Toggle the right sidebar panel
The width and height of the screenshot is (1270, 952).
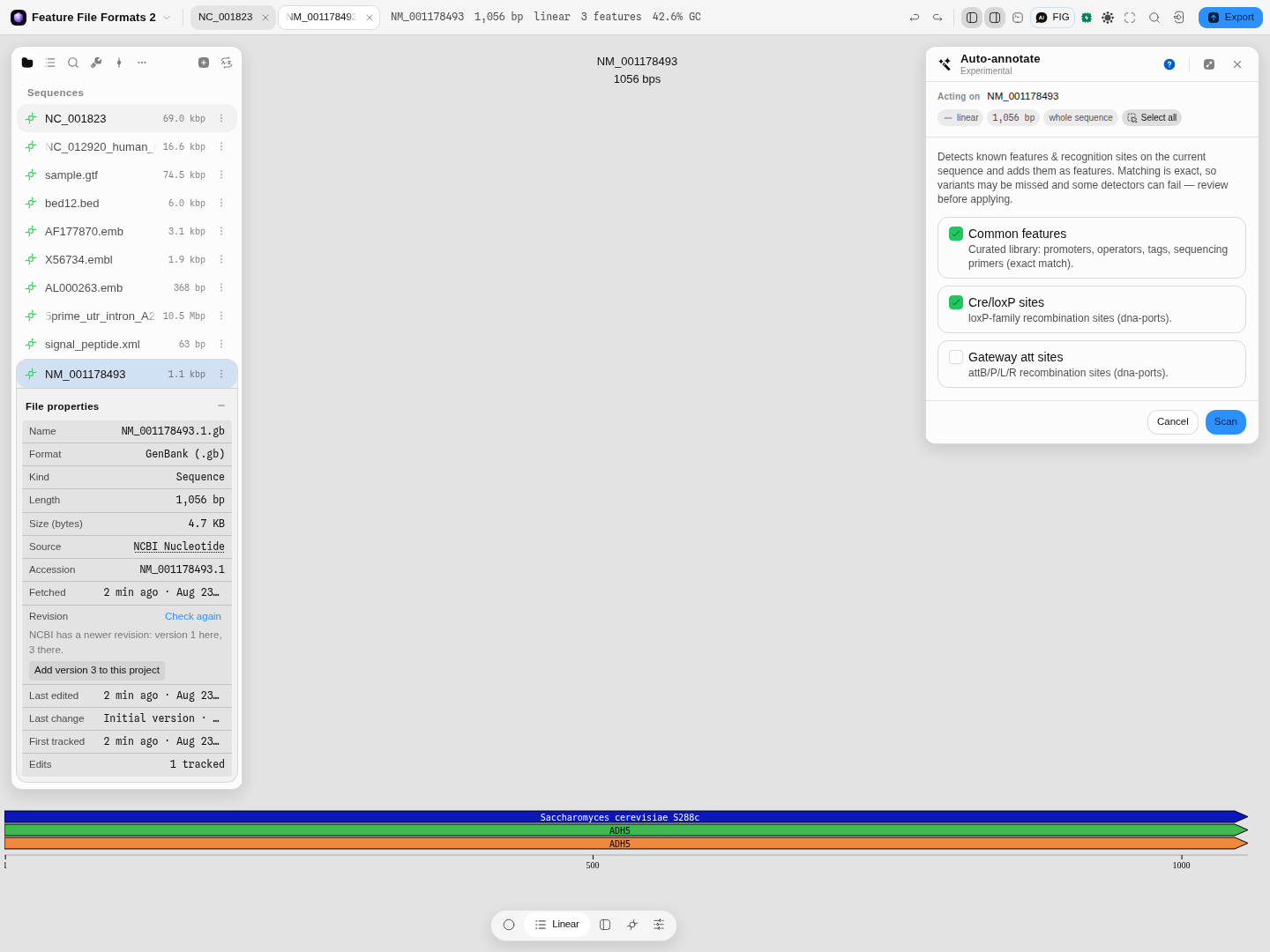[x=995, y=18]
